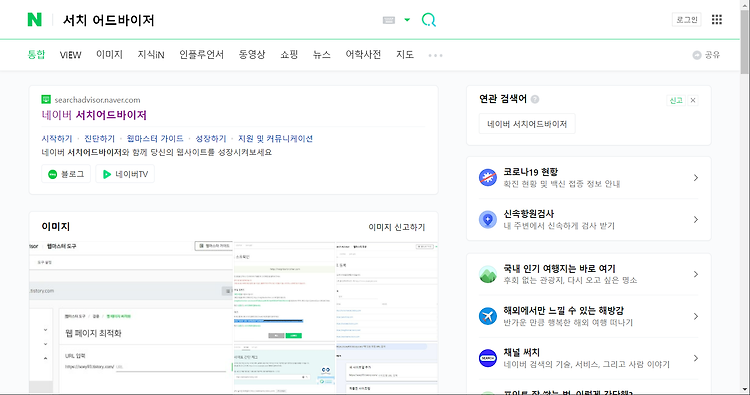
Task: Expand the 코로나19 현황 chevron
Action: (x=695, y=177)
